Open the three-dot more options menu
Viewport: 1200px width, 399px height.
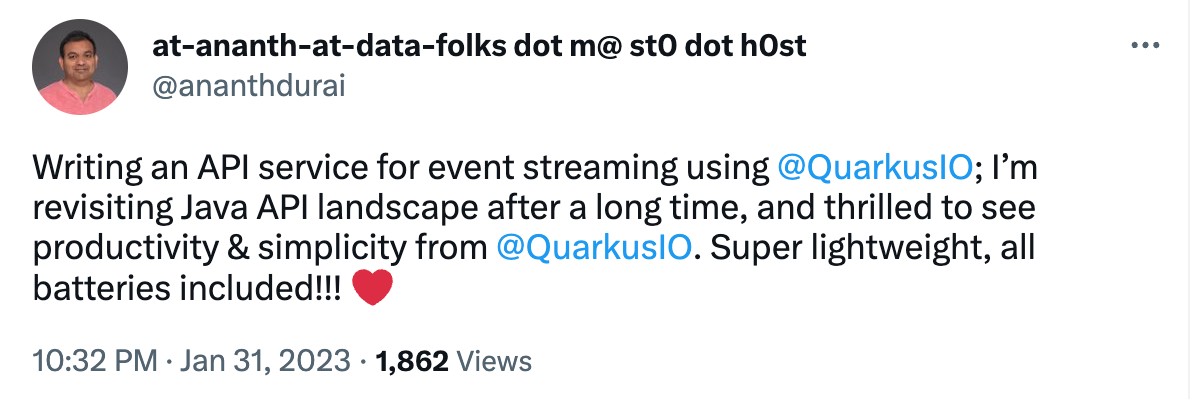tap(1143, 46)
